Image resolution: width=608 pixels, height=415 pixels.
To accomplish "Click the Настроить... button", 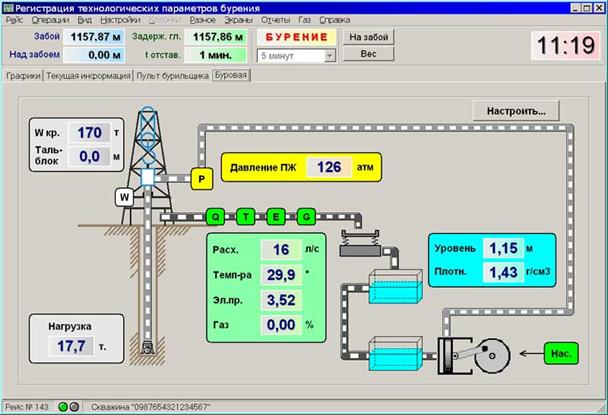I will (515, 110).
